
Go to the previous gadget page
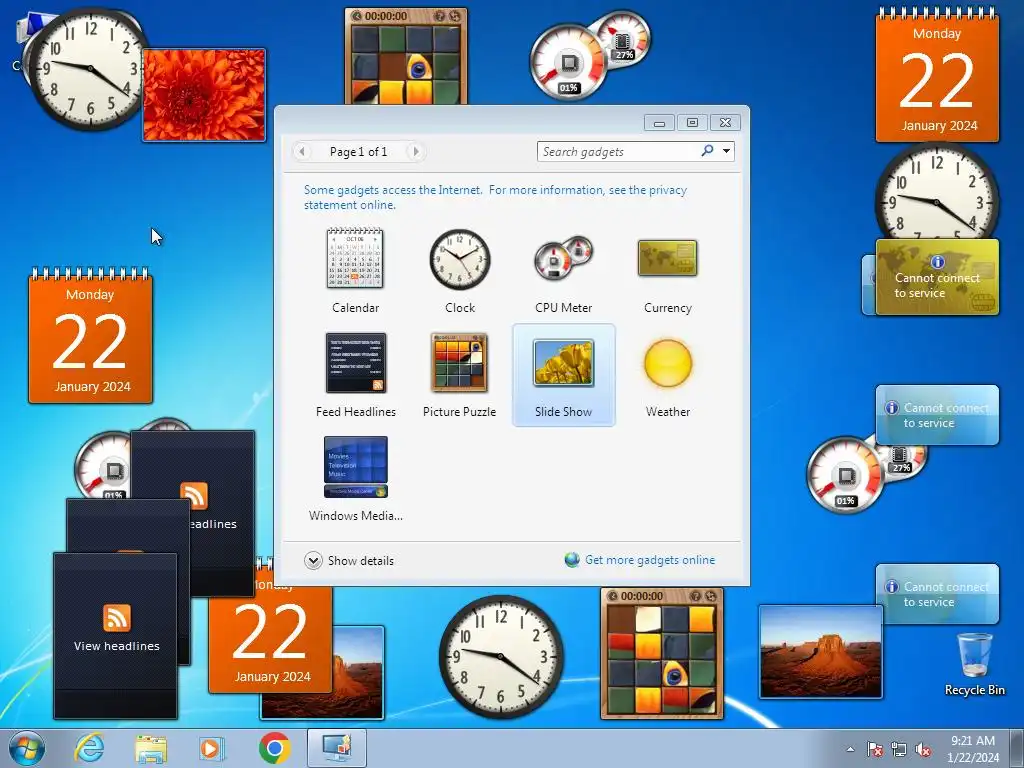[x=302, y=152]
